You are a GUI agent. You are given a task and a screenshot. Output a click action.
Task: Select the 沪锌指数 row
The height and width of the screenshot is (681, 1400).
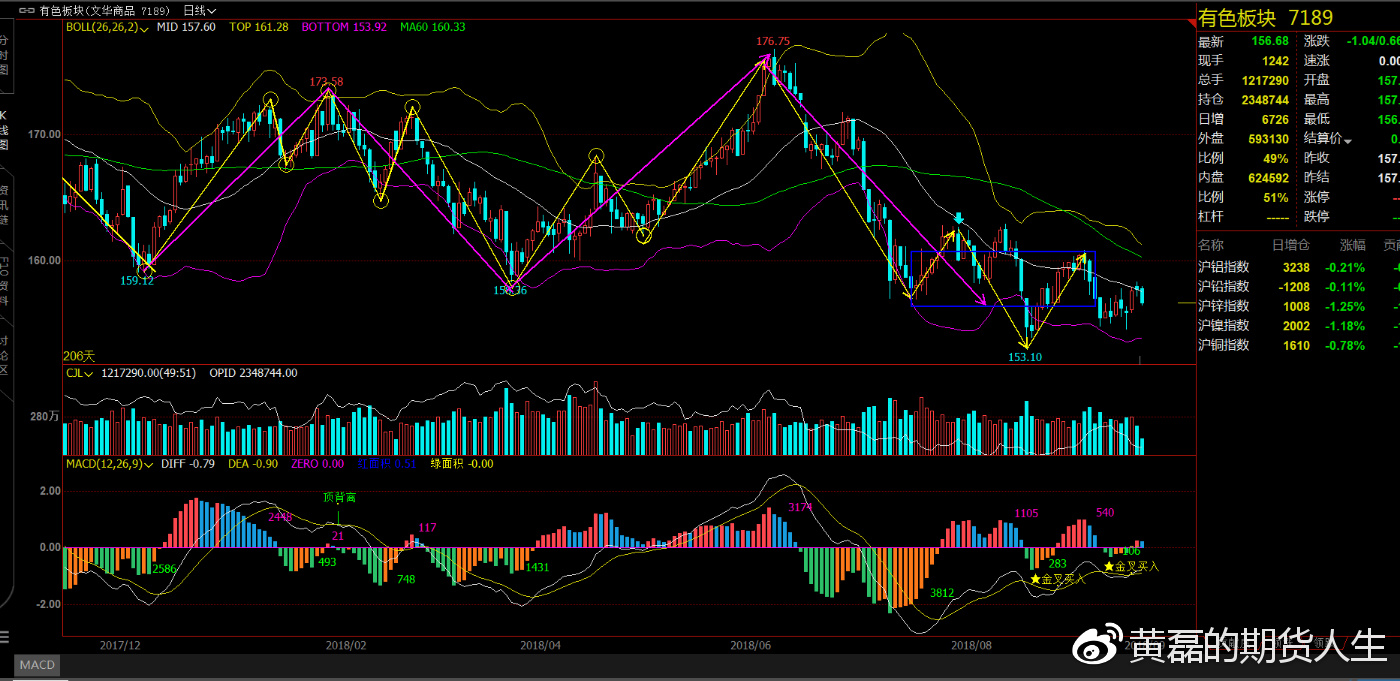(x=1224, y=306)
